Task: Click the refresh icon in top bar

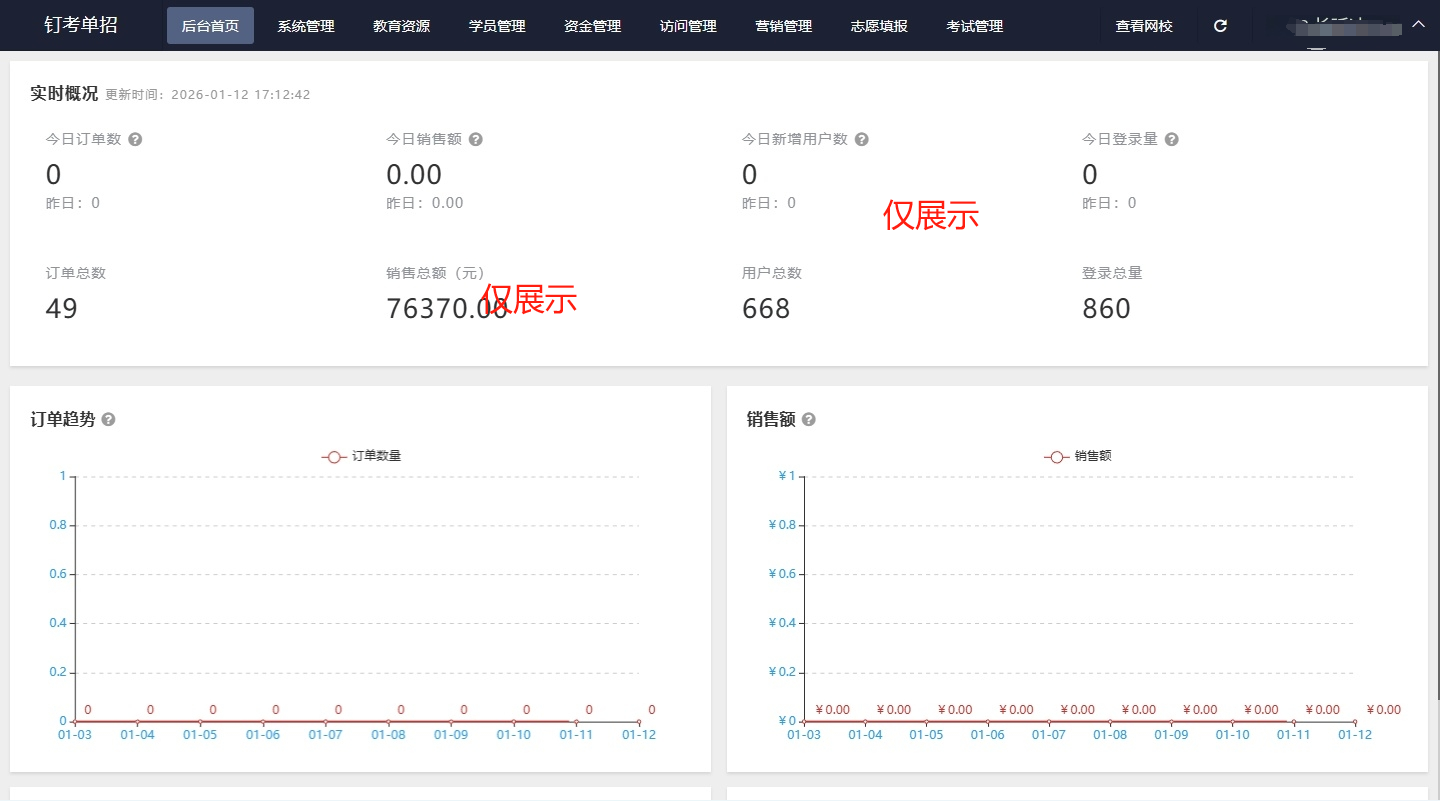Action: click(x=1220, y=26)
